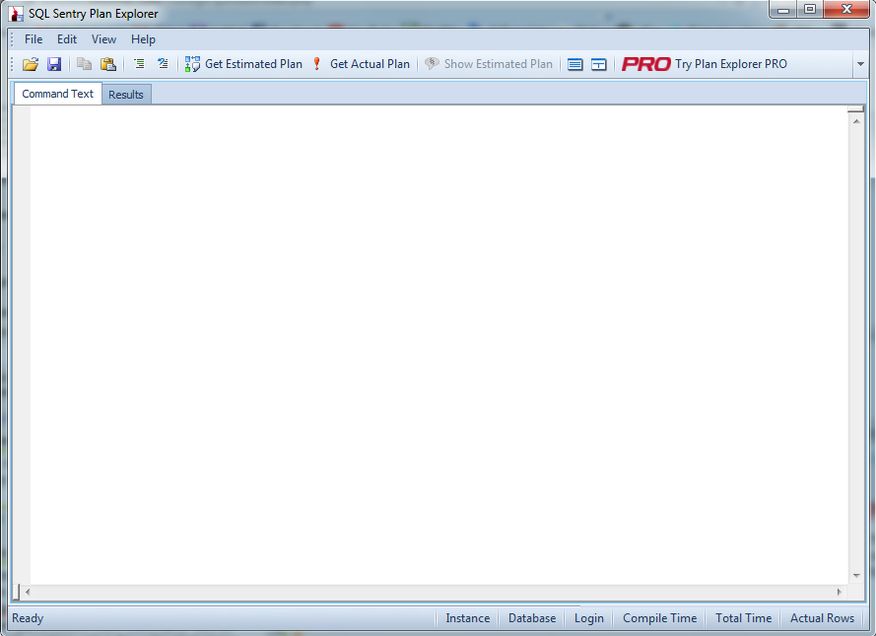This screenshot has height=636, width=876.
Task: Open the Help menu
Action: coord(143,39)
